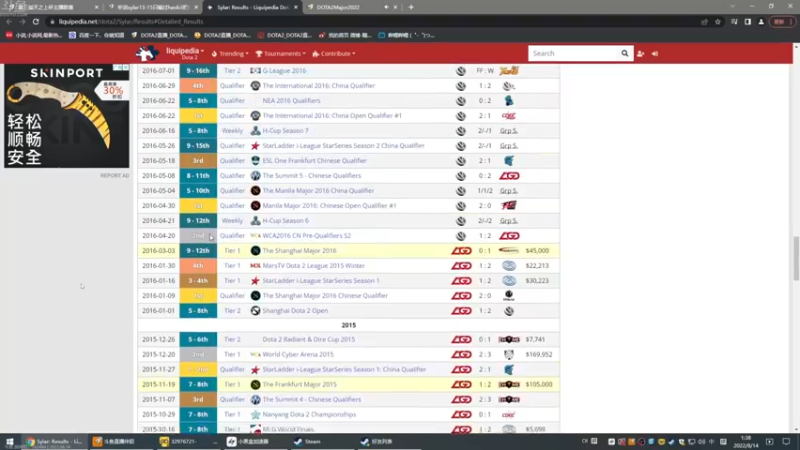Click LGD logo in Dota 2 Radiant & Dire Cup row
Image resolution: width=800 pixels, height=450 pixels.
(x=461, y=339)
